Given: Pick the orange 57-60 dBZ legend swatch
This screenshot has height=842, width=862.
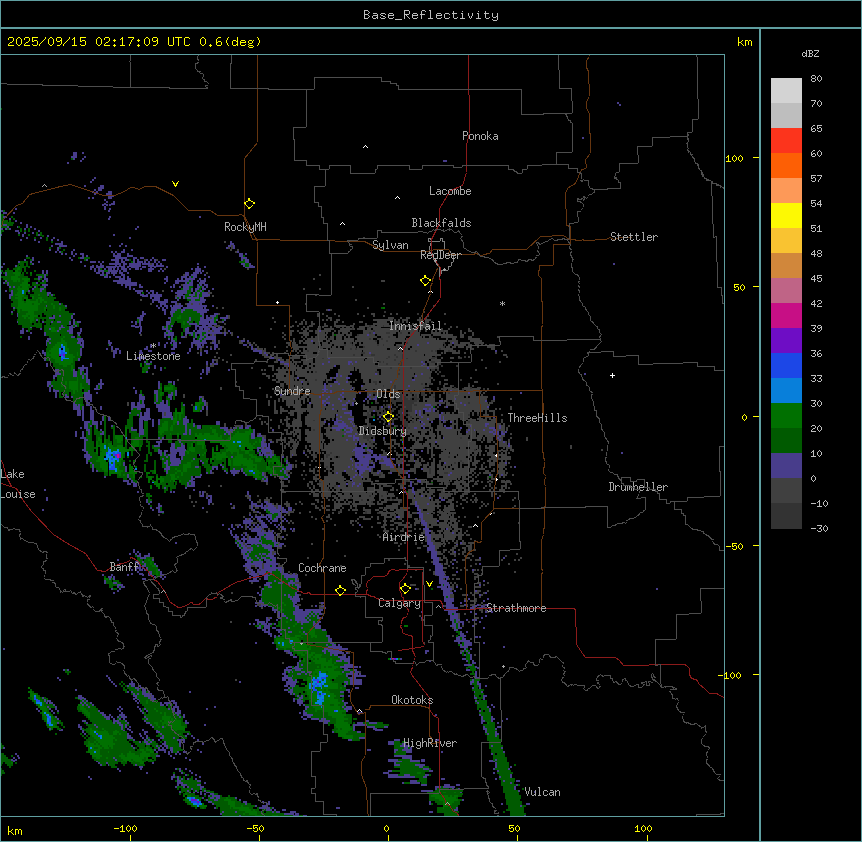Looking at the screenshot, I should 786,165.
